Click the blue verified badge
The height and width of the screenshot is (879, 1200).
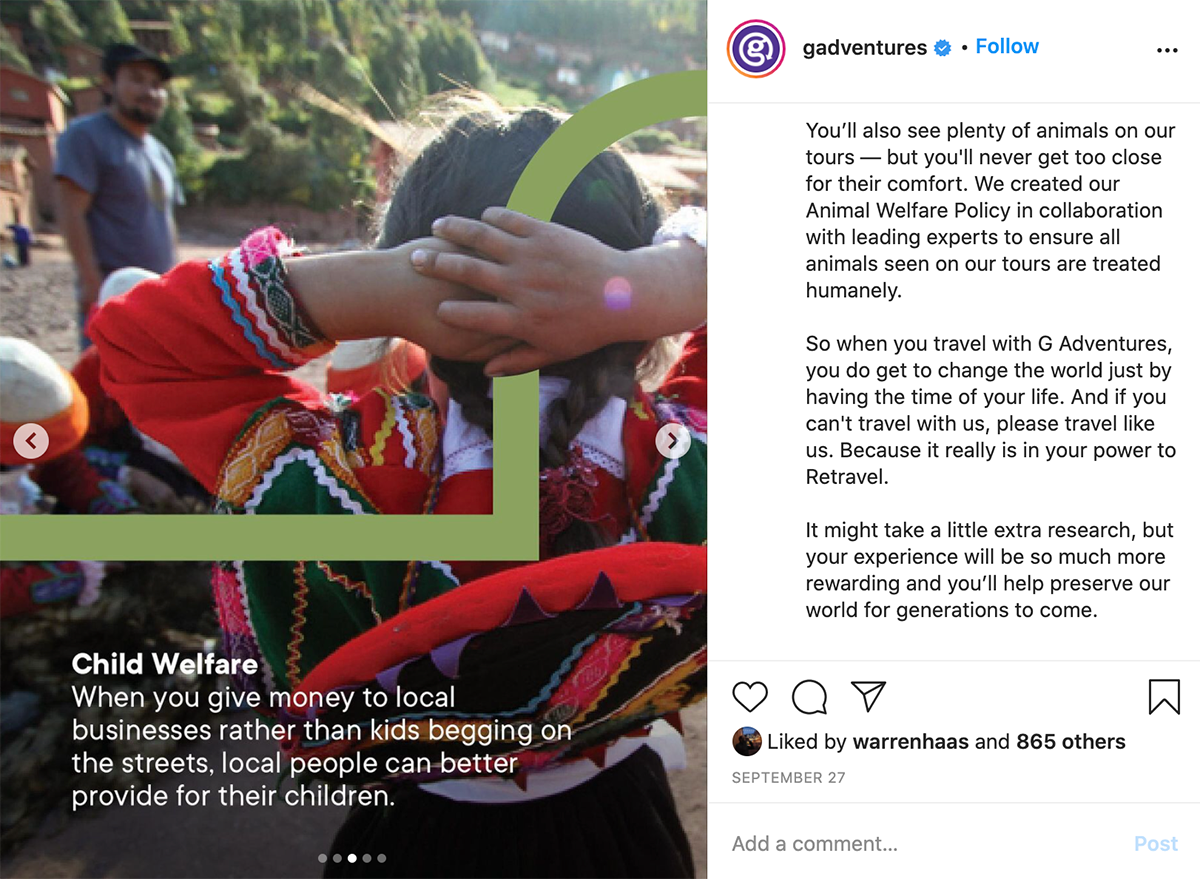[x=942, y=48]
